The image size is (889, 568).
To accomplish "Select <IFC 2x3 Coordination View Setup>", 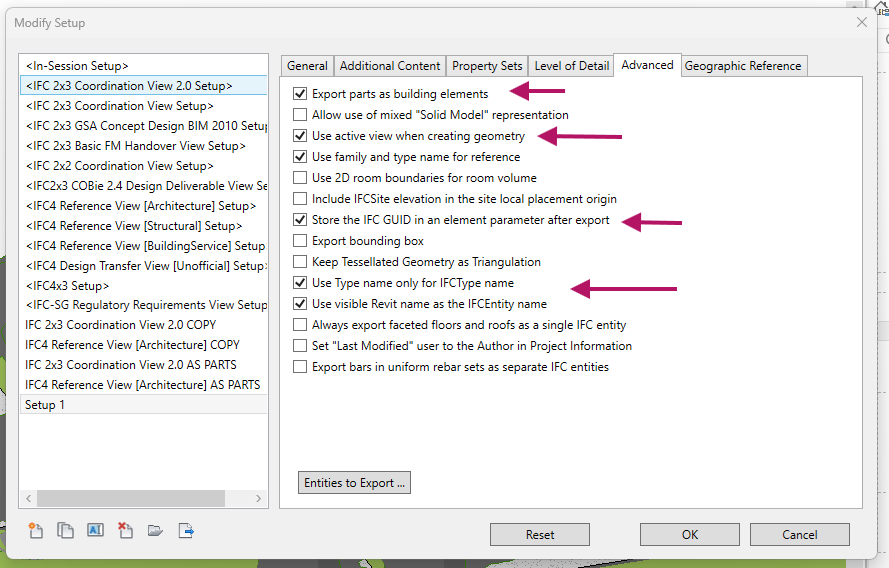I will 143,105.
